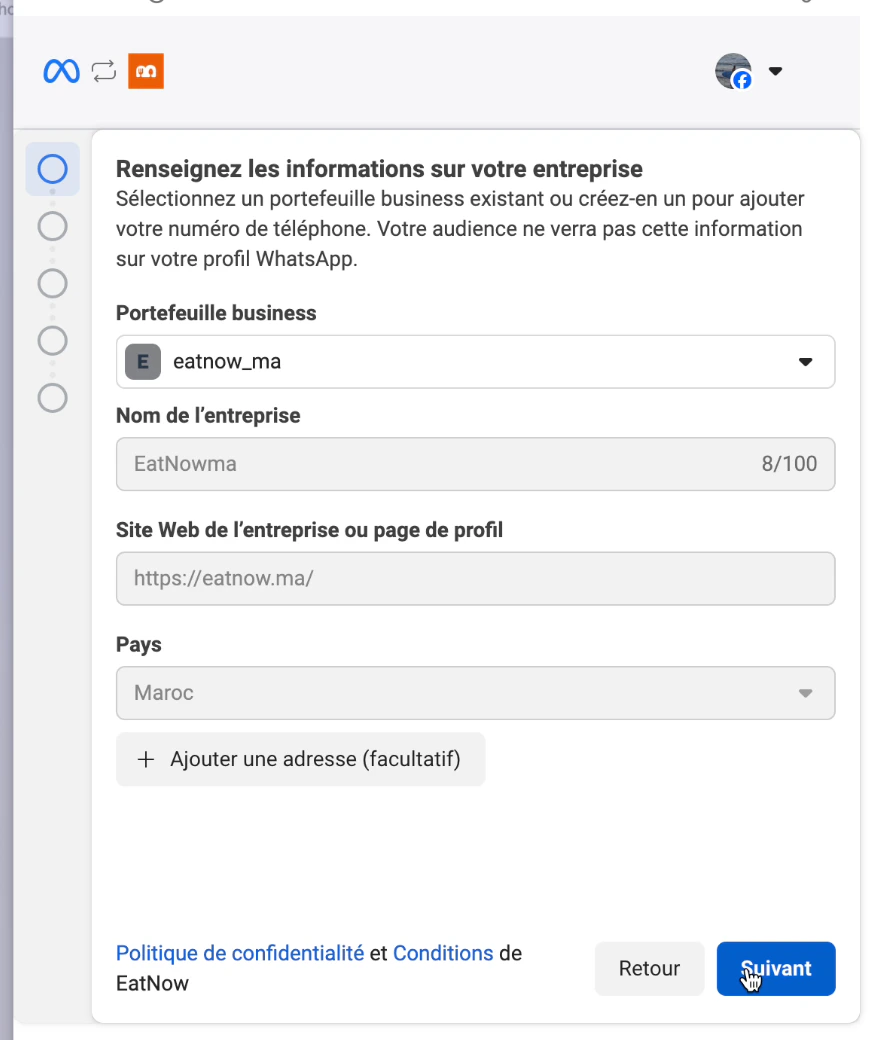The width and height of the screenshot is (879, 1040).
Task: Click the blue Suivant button
Action: click(776, 968)
